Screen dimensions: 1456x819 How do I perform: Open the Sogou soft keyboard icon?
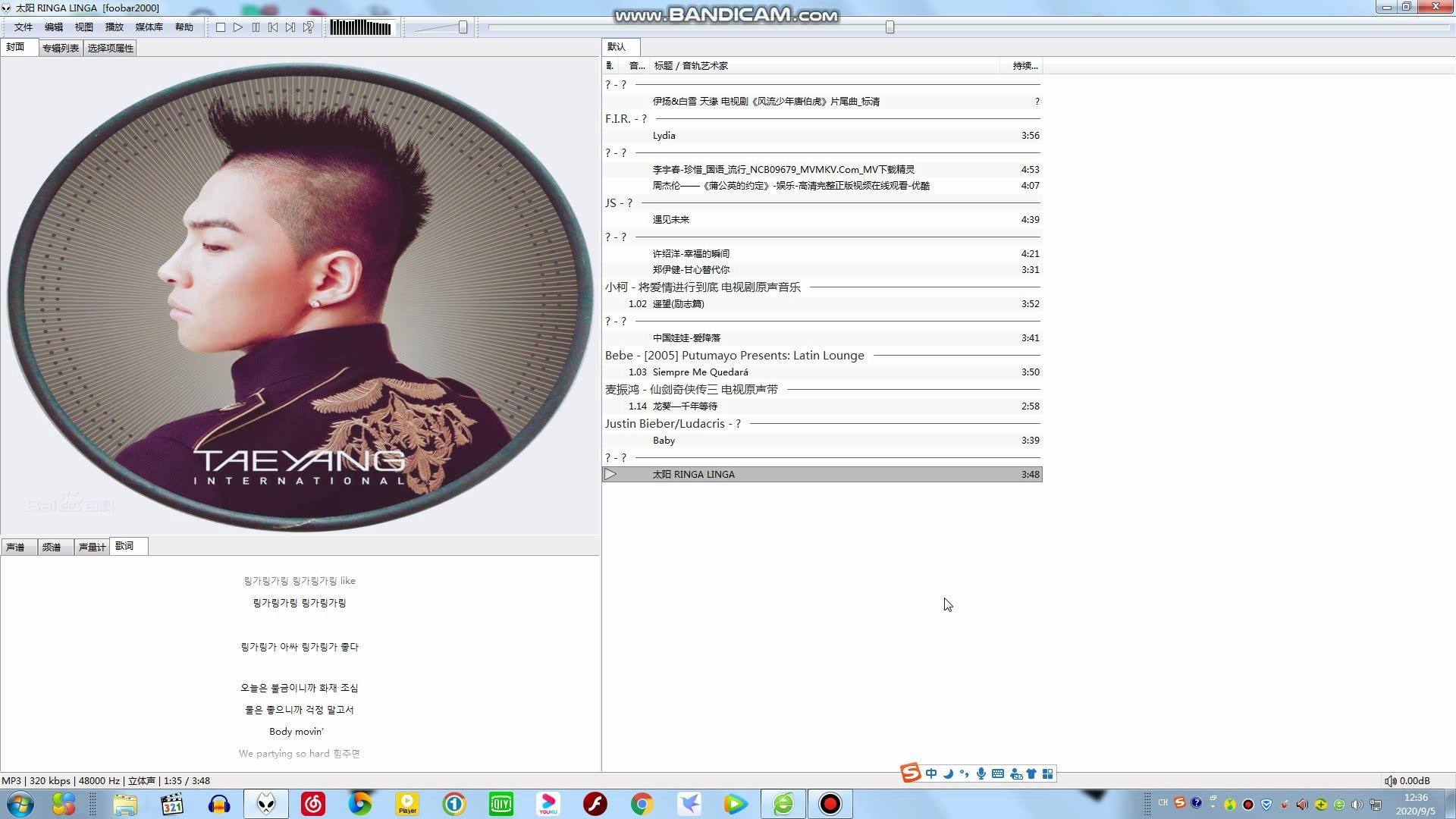[998, 773]
